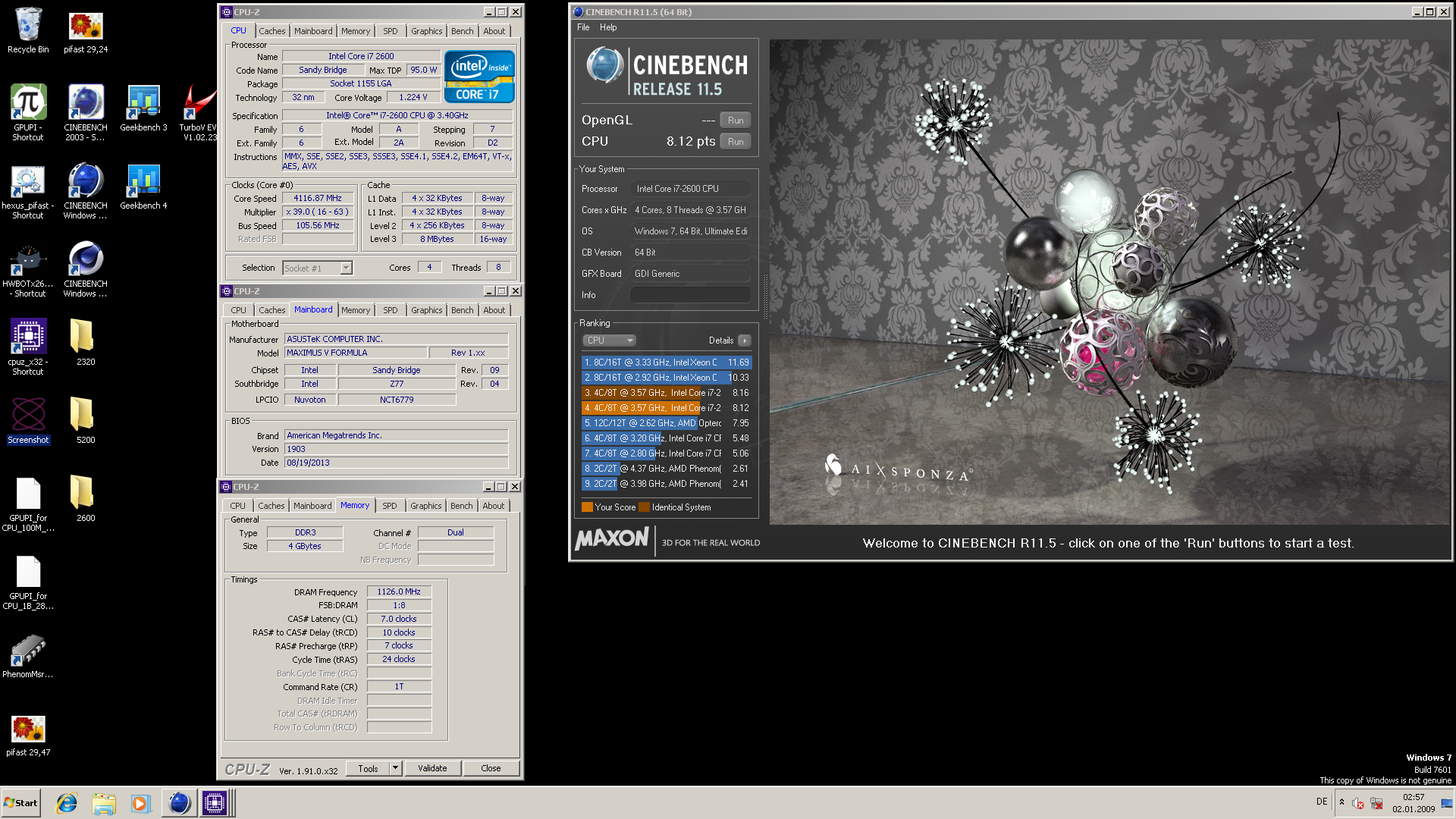
Task: Open Windows Explorer taskbar icon
Action: pyautogui.click(x=104, y=803)
